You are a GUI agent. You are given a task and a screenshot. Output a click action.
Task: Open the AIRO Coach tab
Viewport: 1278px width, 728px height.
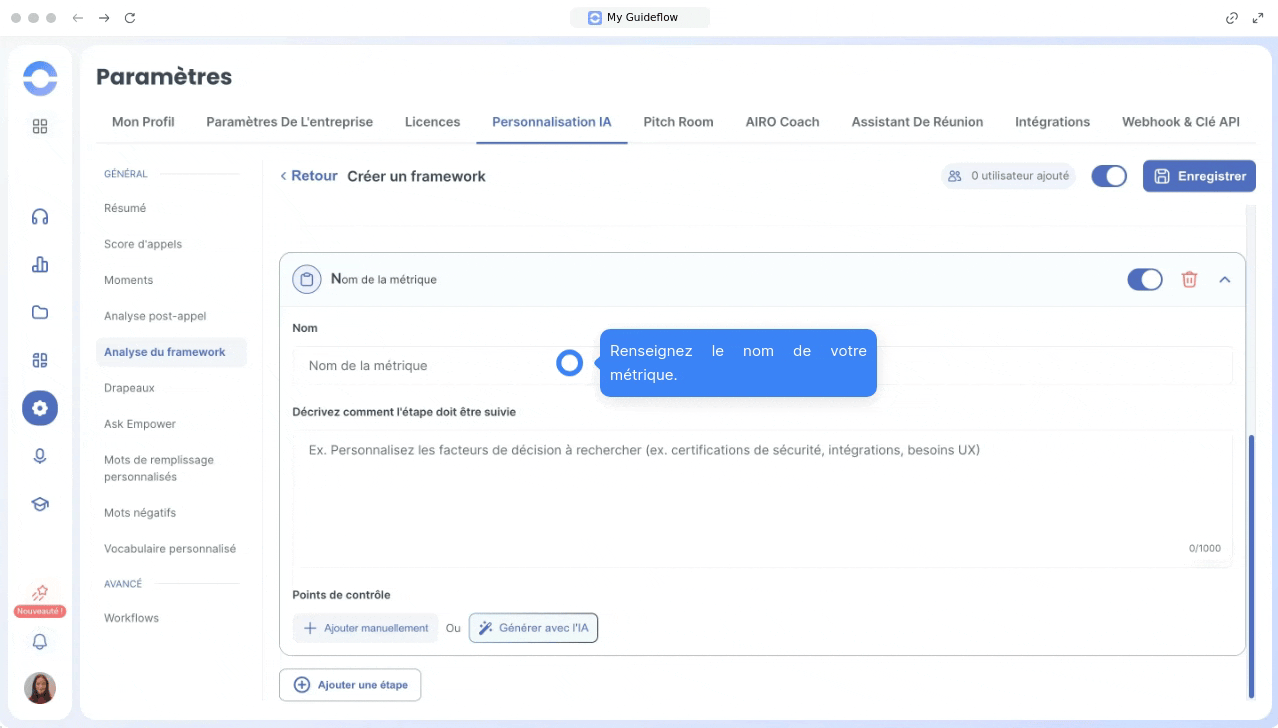pos(782,122)
